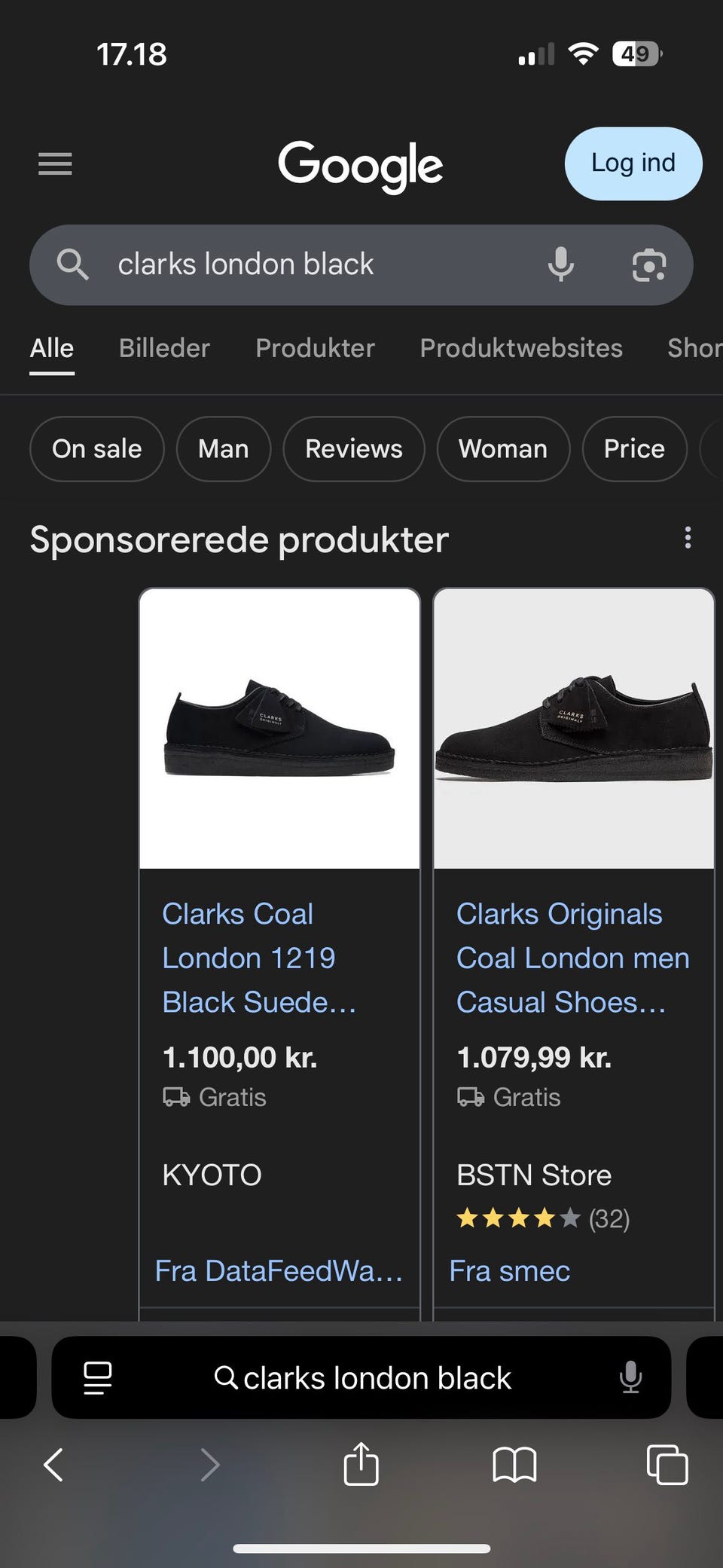Open Google Lens camera search
Viewport: 723px width, 1568px height.
[648, 264]
